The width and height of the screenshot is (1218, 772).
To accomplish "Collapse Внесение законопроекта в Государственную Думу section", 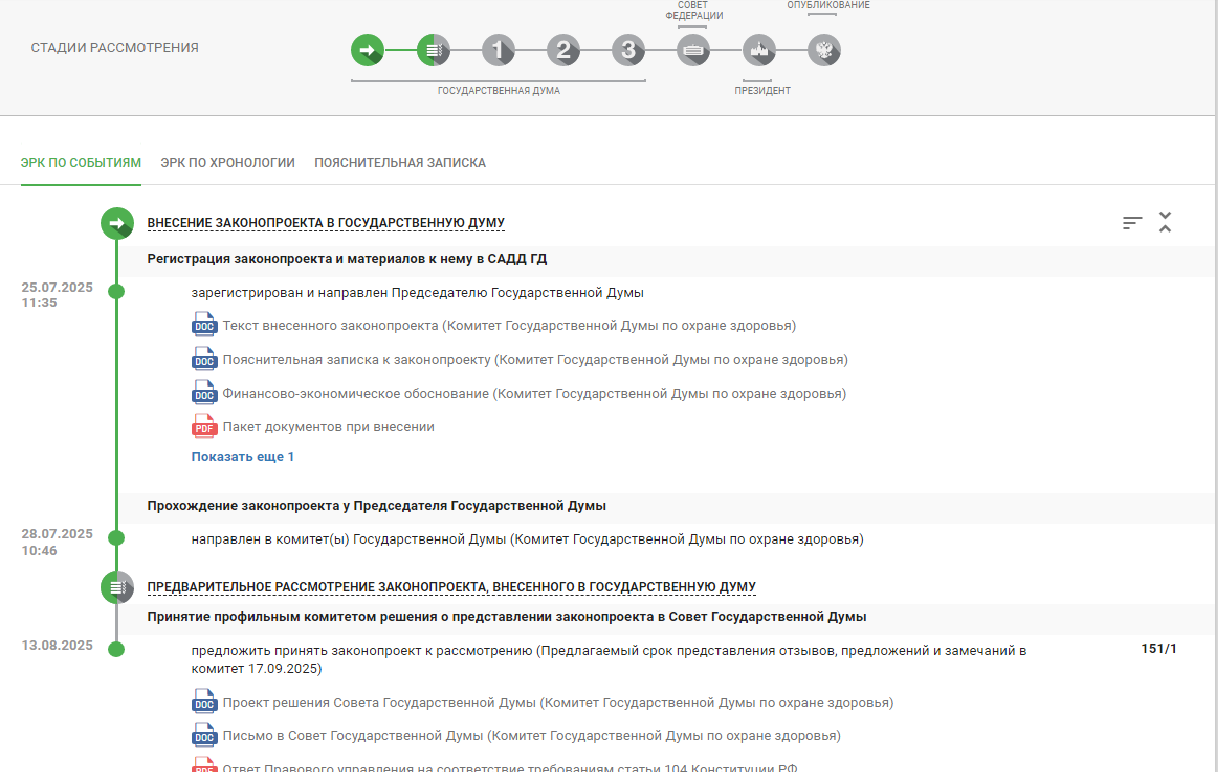I will click(x=326, y=223).
